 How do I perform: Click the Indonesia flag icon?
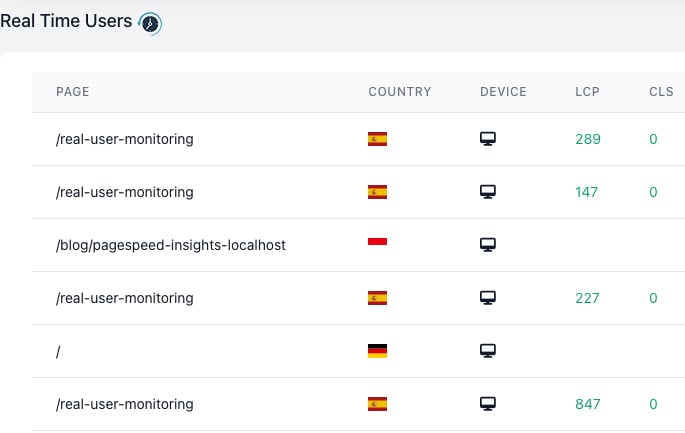[x=377, y=244]
